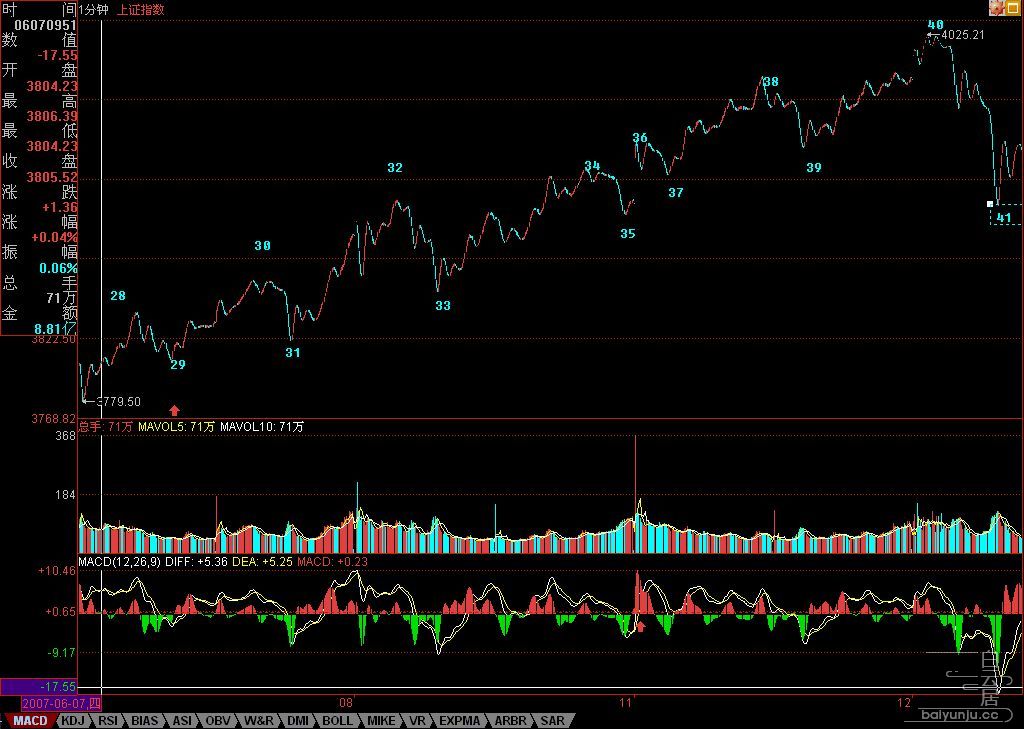This screenshot has height=729, width=1024.
Task: Click the red arrow marker in MACD panel
Action: click(x=641, y=627)
